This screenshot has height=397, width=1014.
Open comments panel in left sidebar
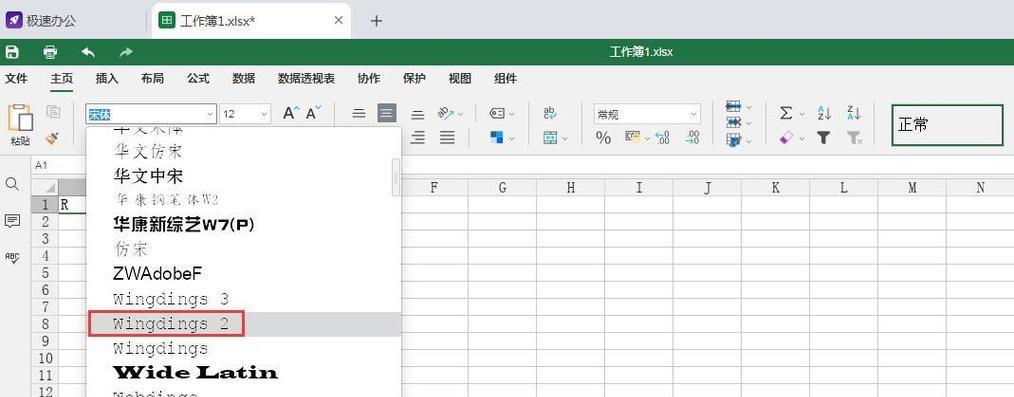[12, 221]
